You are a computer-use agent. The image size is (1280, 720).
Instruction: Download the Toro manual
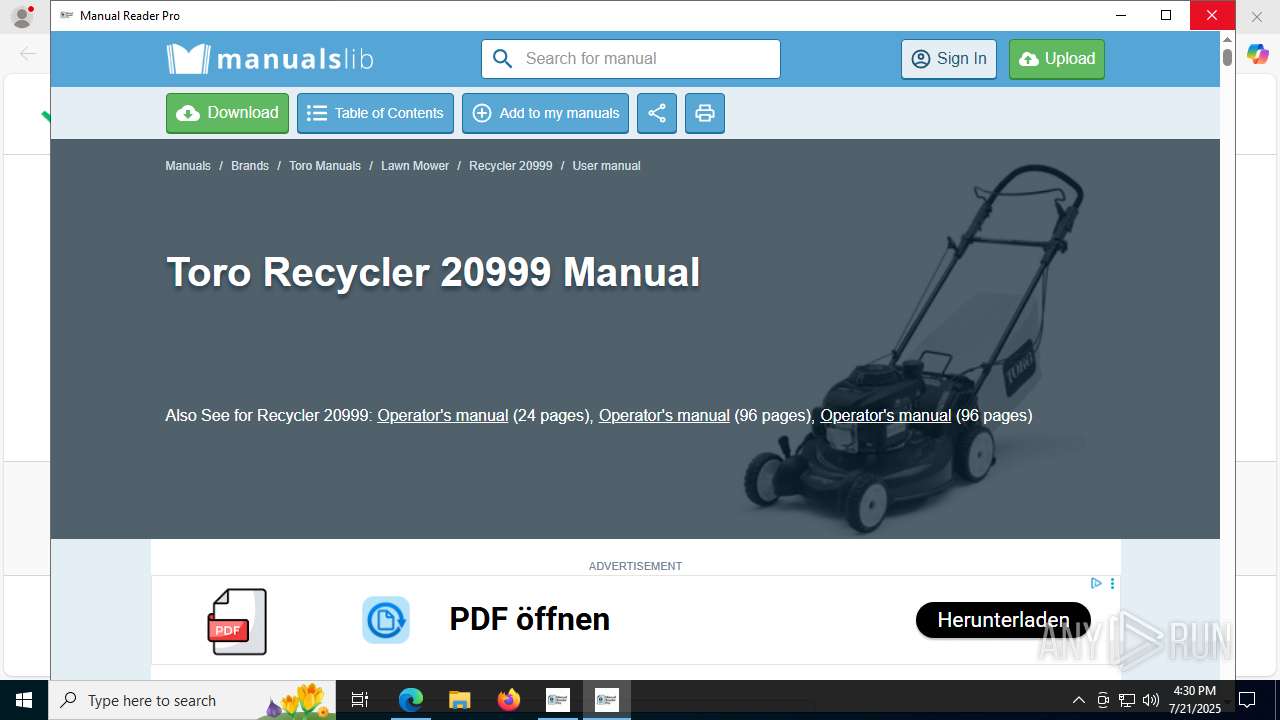coord(227,113)
